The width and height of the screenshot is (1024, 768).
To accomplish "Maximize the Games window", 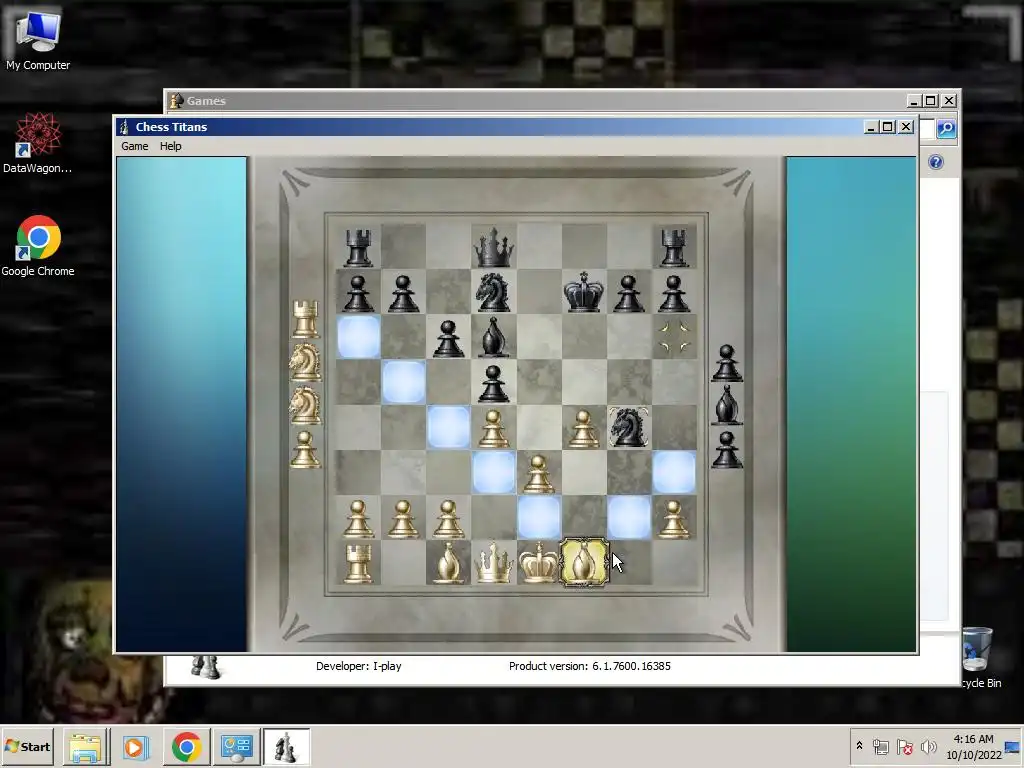I will click(x=931, y=101).
